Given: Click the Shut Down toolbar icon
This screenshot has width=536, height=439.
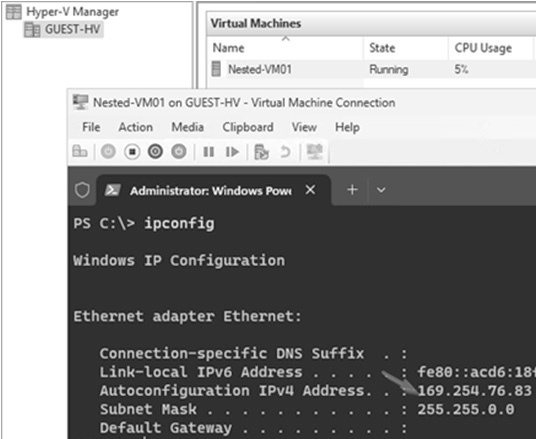Looking at the screenshot, I should tap(155, 151).
